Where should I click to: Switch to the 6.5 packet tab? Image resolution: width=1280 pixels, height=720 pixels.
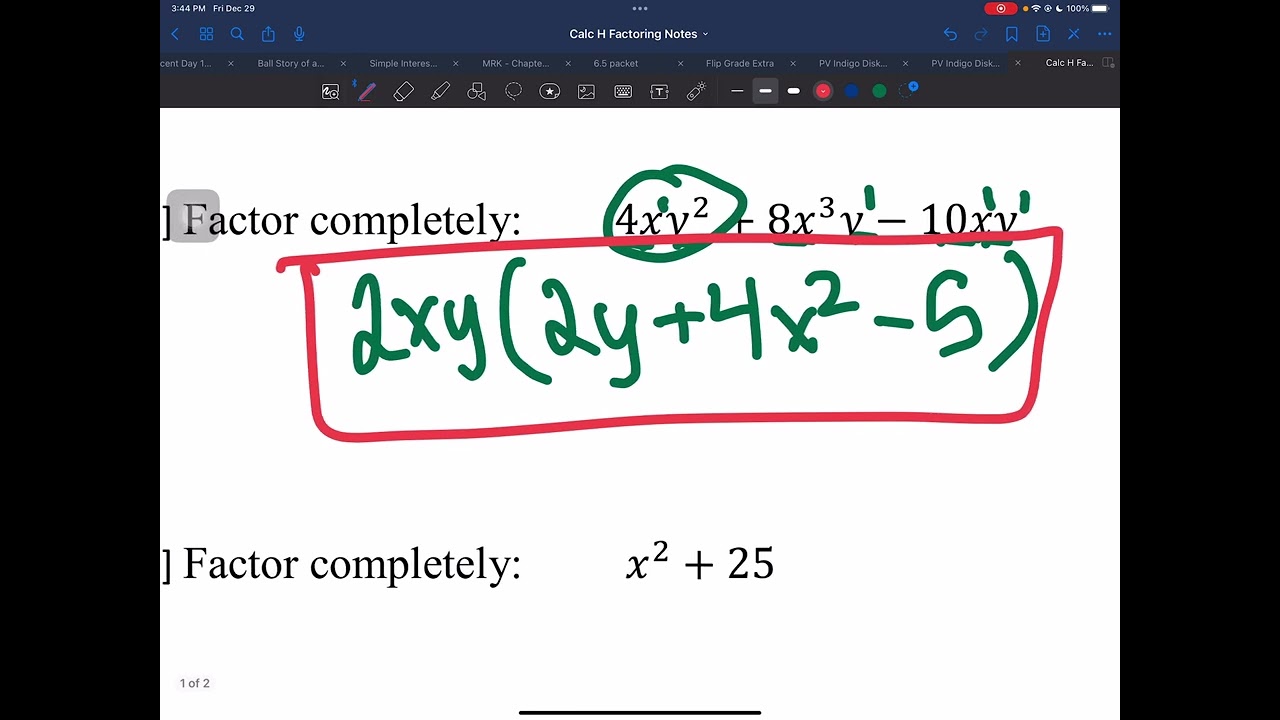616,63
